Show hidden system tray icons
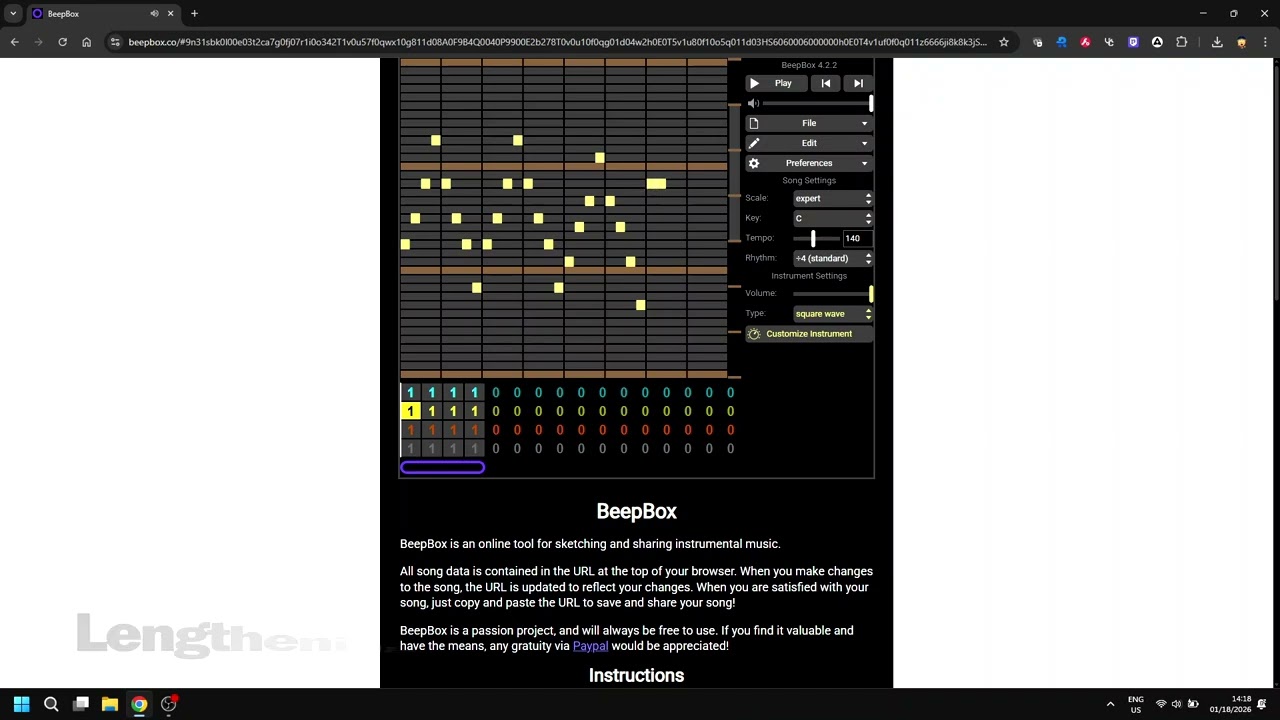The width and height of the screenshot is (1280, 720). pyautogui.click(x=1110, y=704)
